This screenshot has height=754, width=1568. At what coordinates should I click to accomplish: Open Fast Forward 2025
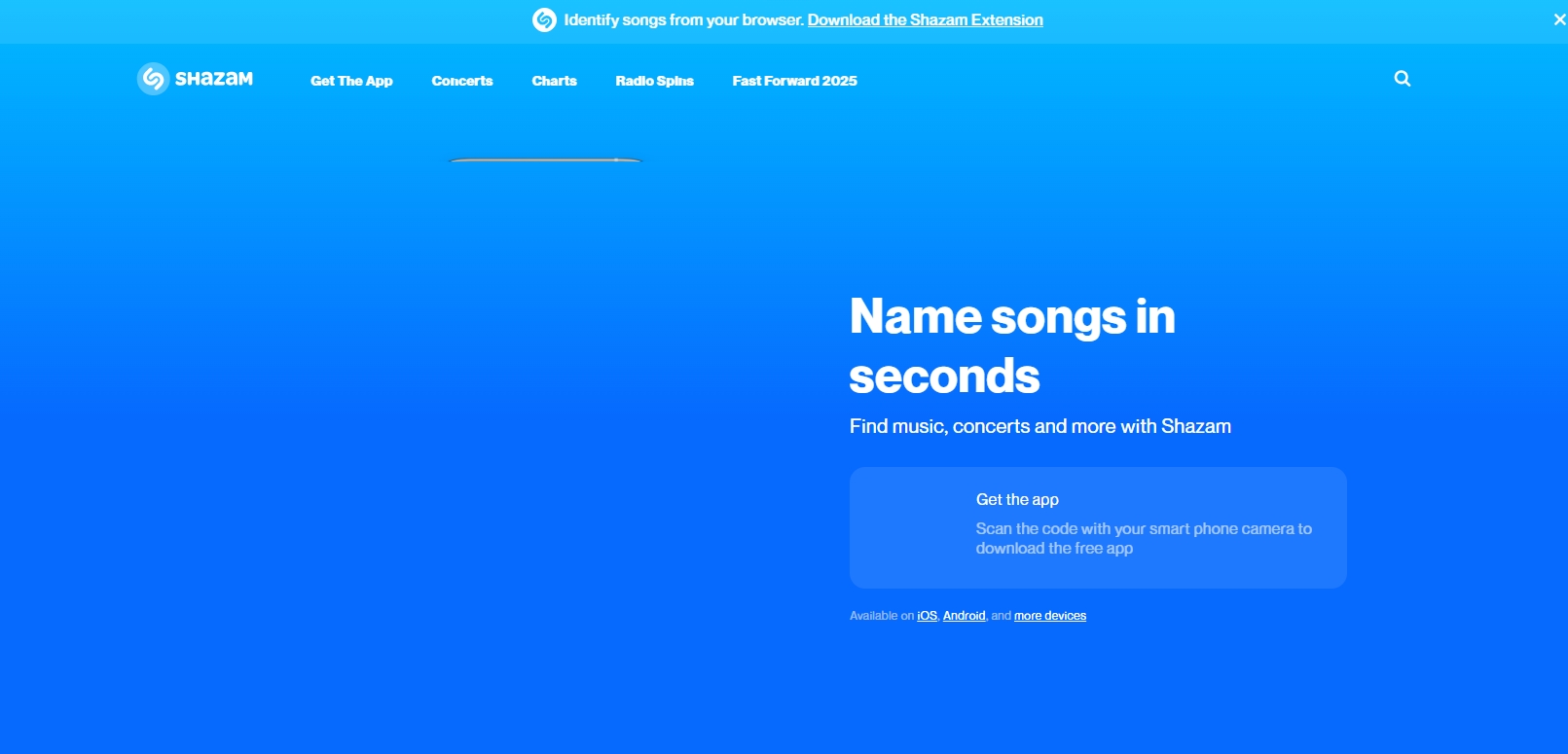tap(794, 81)
